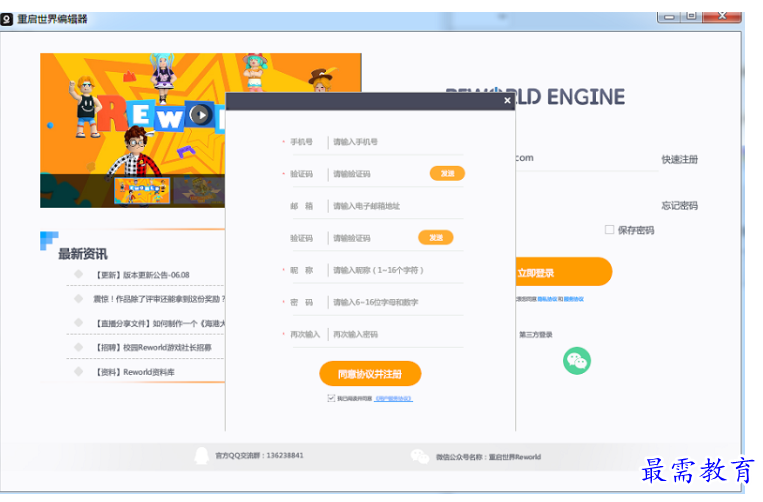Click the QQ penguin icon in footer
The image size is (763, 502).
(x=201, y=456)
